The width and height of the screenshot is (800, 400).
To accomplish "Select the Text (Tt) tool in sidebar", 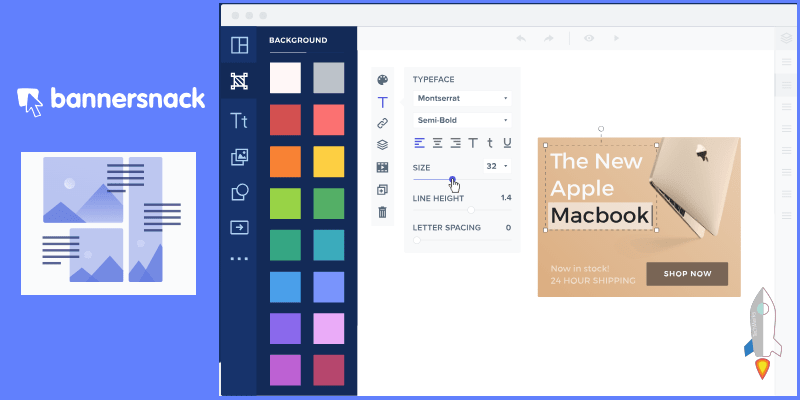I will click(x=238, y=121).
